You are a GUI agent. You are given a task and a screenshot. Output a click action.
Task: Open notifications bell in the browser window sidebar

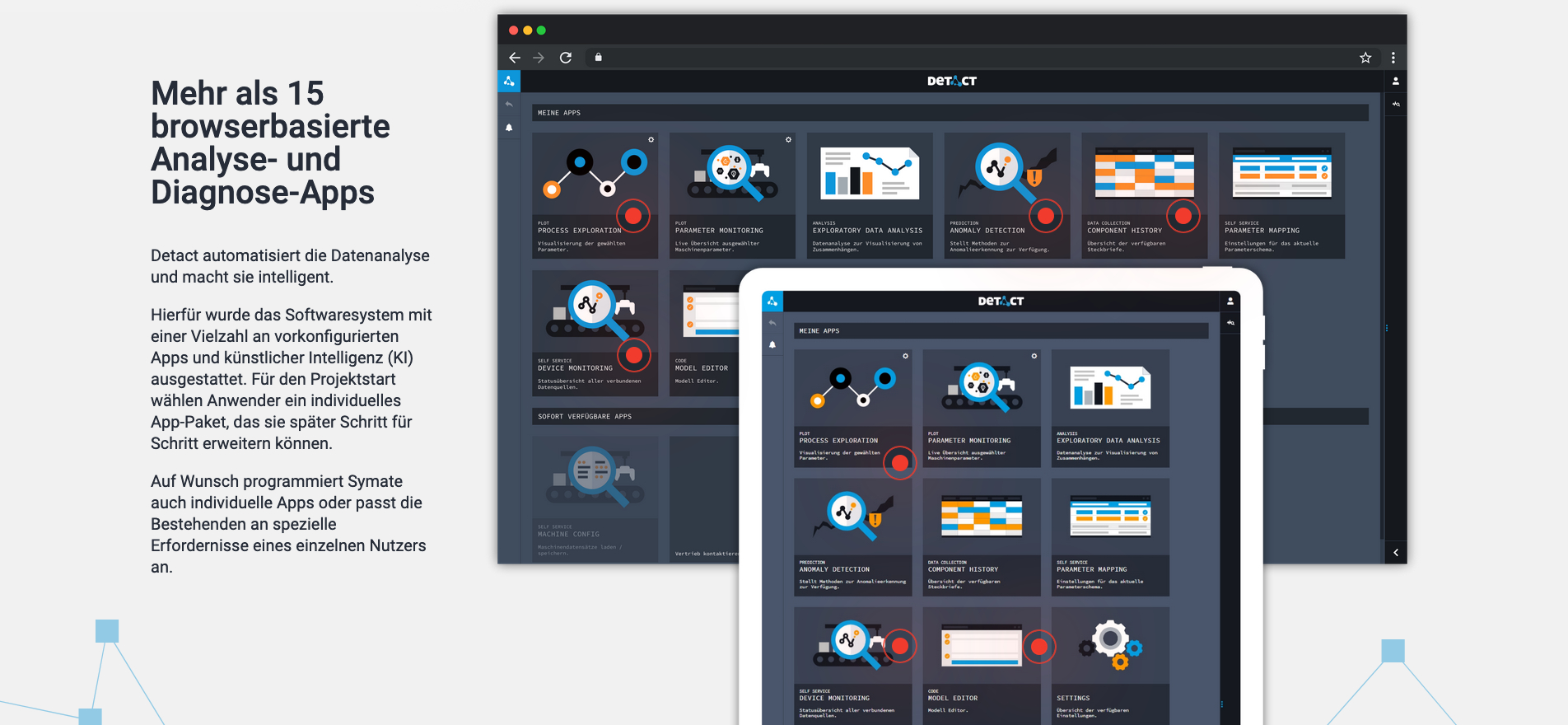(x=509, y=128)
